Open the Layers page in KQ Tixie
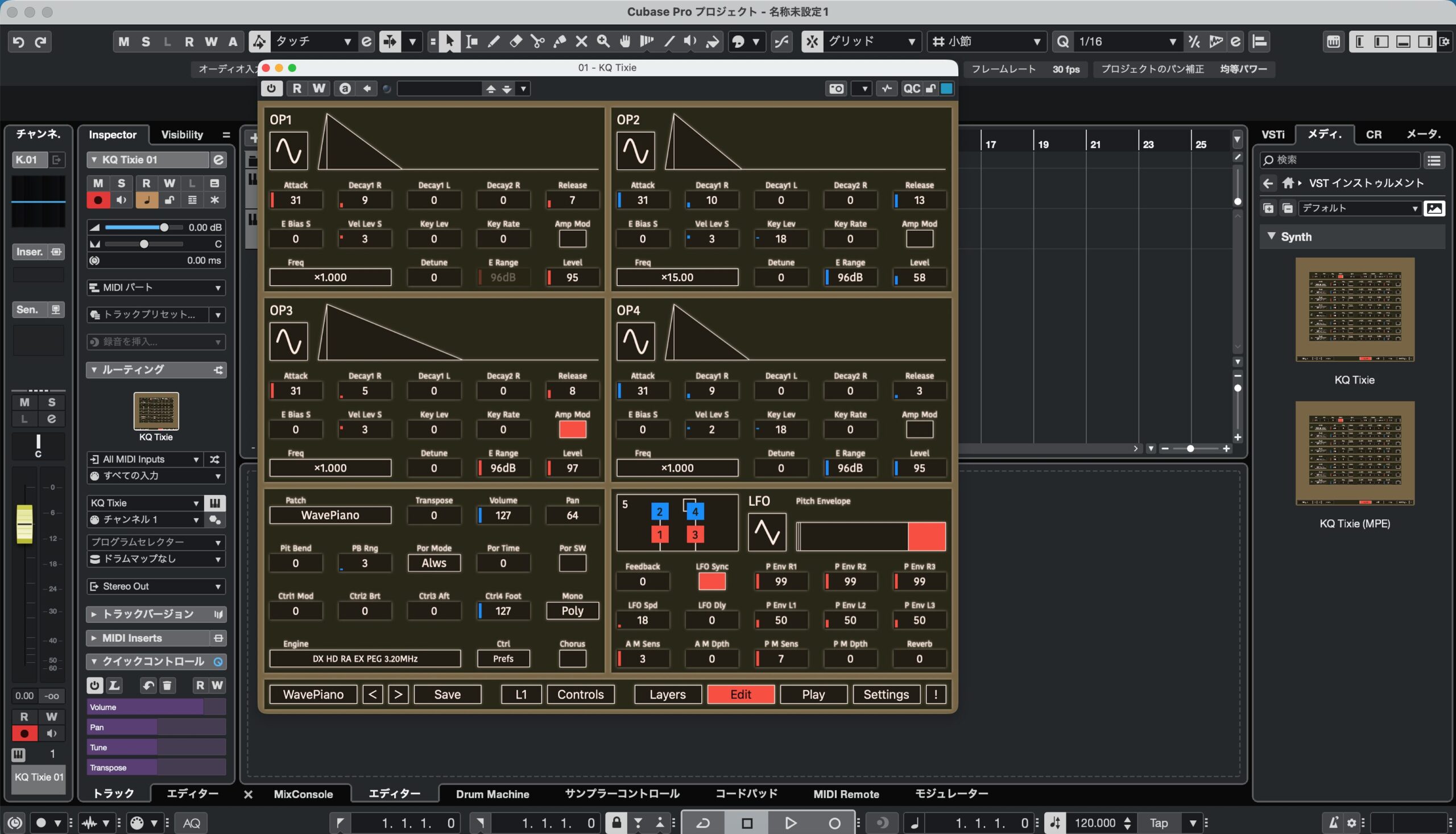Image resolution: width=1456 pixels, height=834 pixels. (668, 695)
